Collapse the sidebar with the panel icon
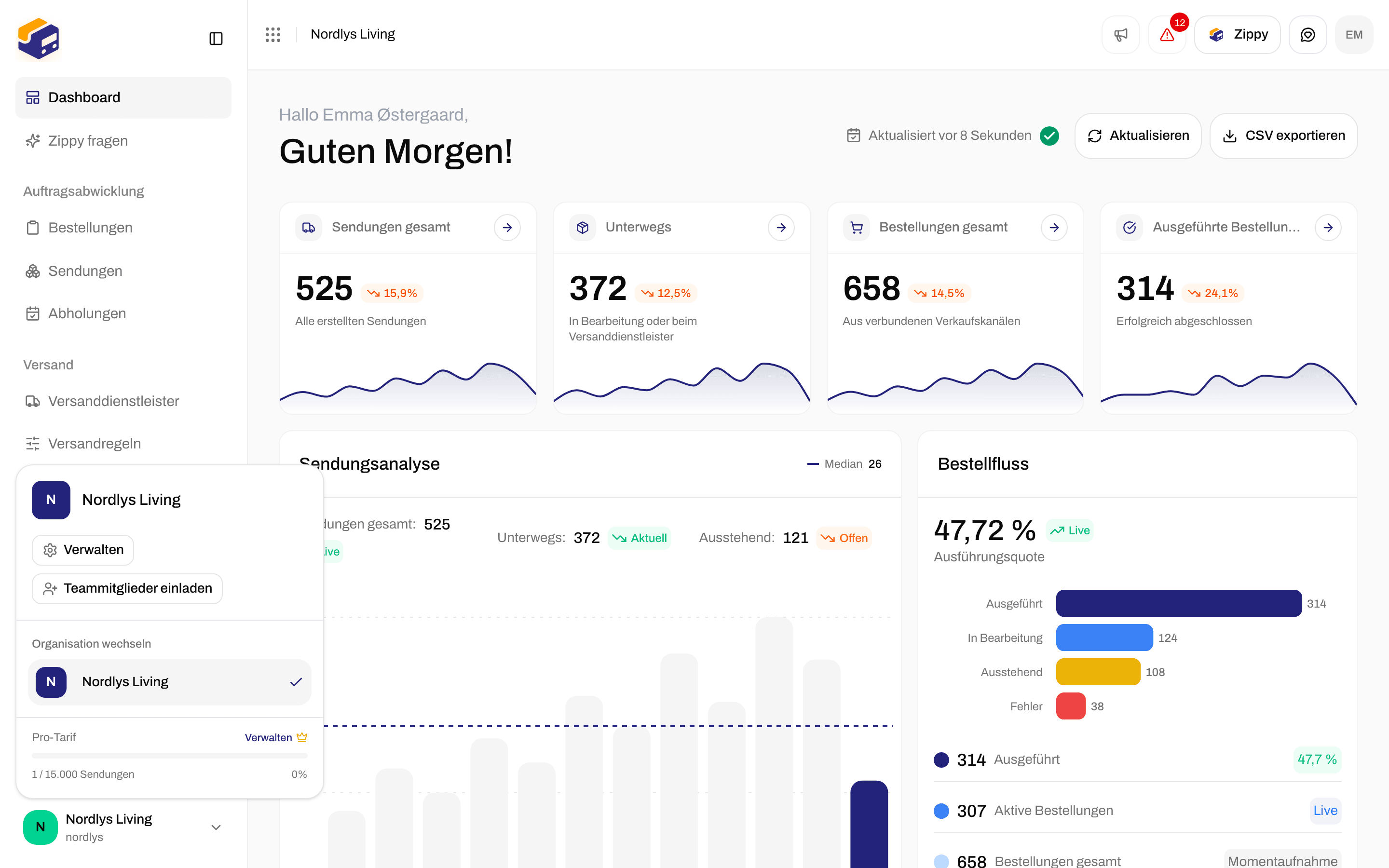The image size is (1389, 868). click(216, 39)
